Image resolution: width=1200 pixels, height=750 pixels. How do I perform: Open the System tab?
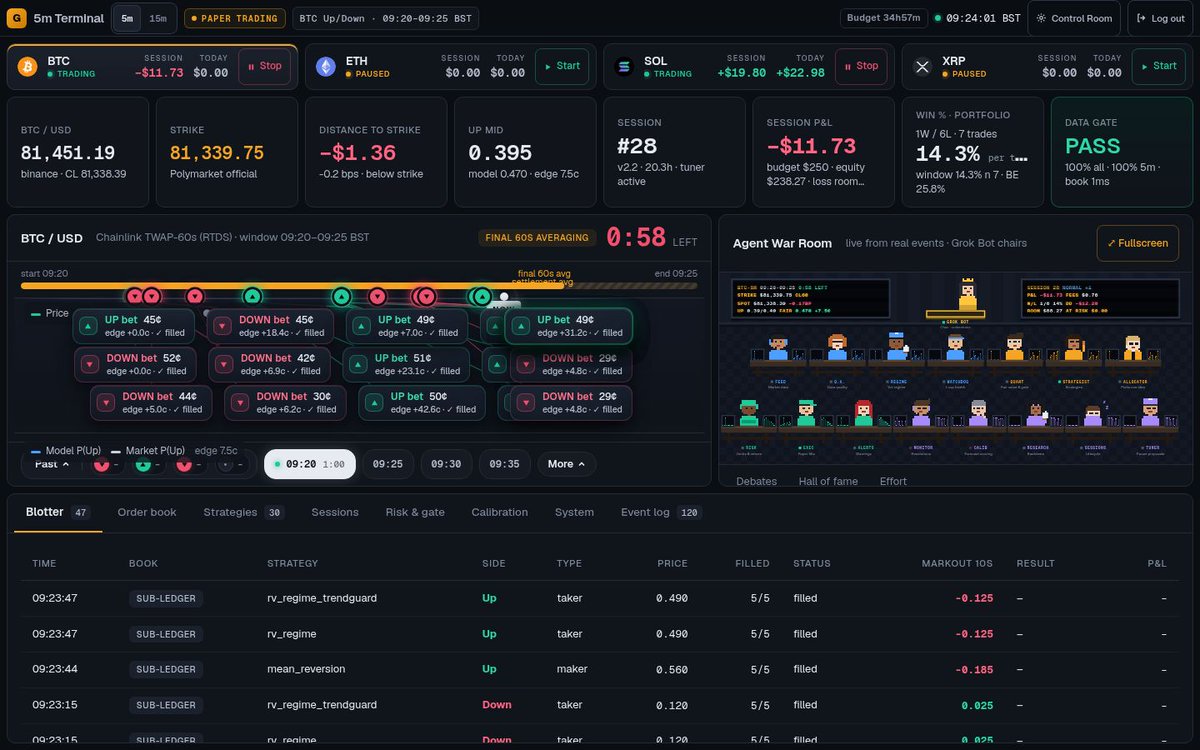(574, 512)
